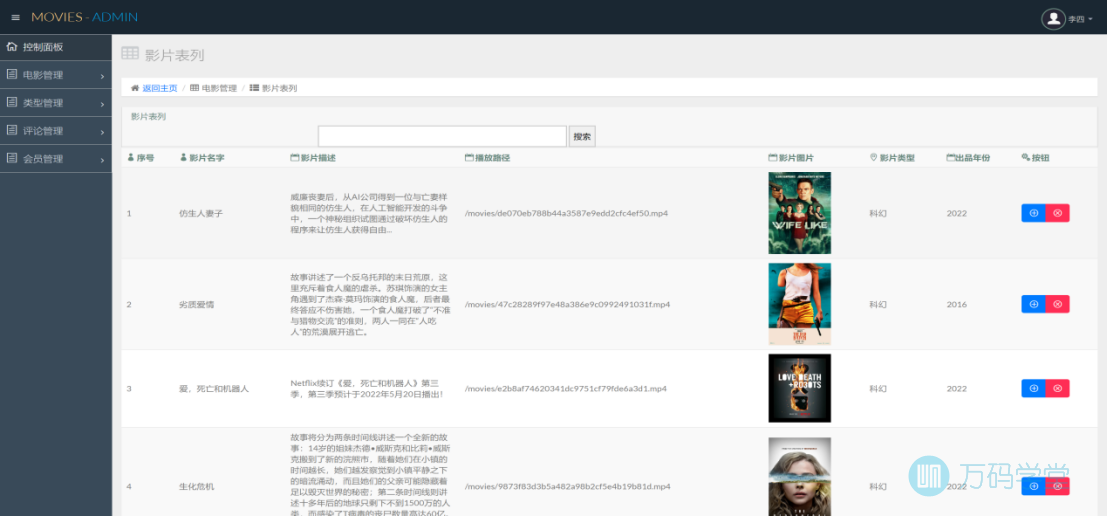
Task: Click the list icon beside 会员管理
Action: tap(11, 158)
